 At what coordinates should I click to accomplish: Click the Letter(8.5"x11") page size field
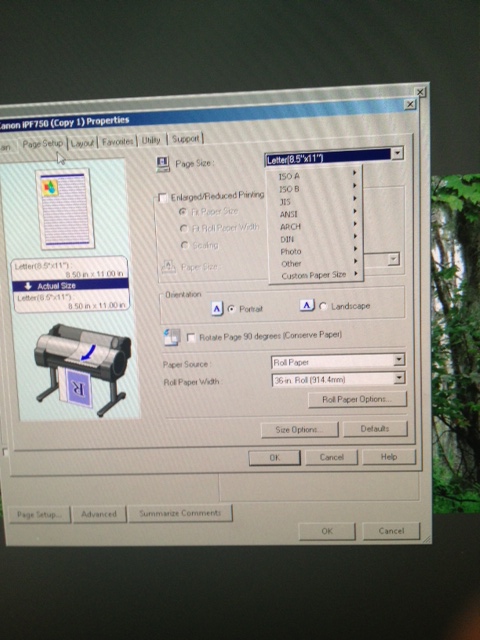point(328,158)
